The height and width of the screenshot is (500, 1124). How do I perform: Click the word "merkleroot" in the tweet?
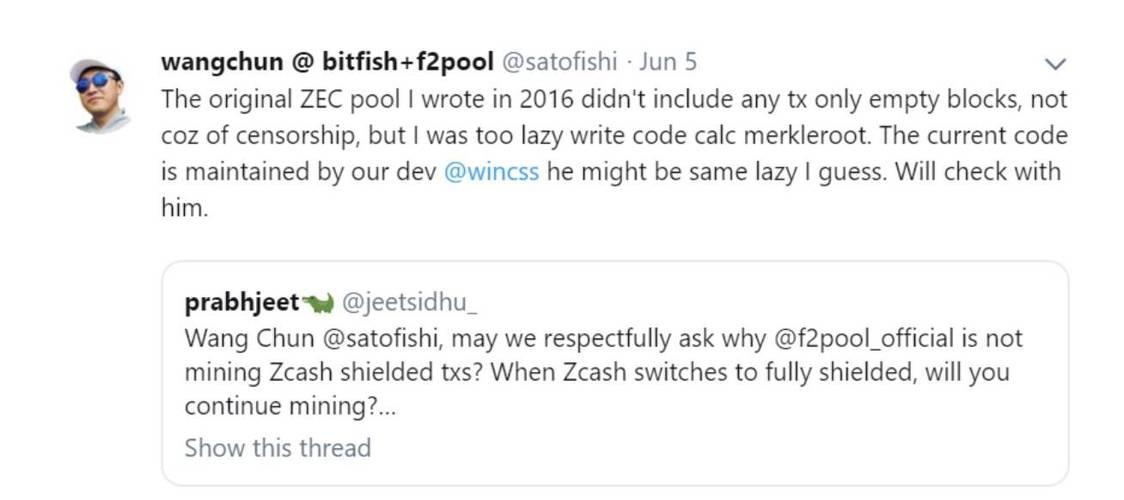(879, 135)
